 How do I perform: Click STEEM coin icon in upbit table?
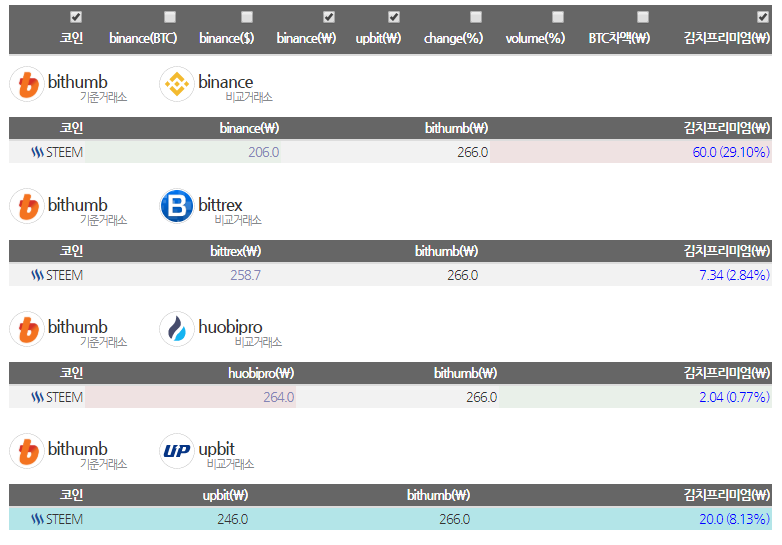[x=37, y=520]
